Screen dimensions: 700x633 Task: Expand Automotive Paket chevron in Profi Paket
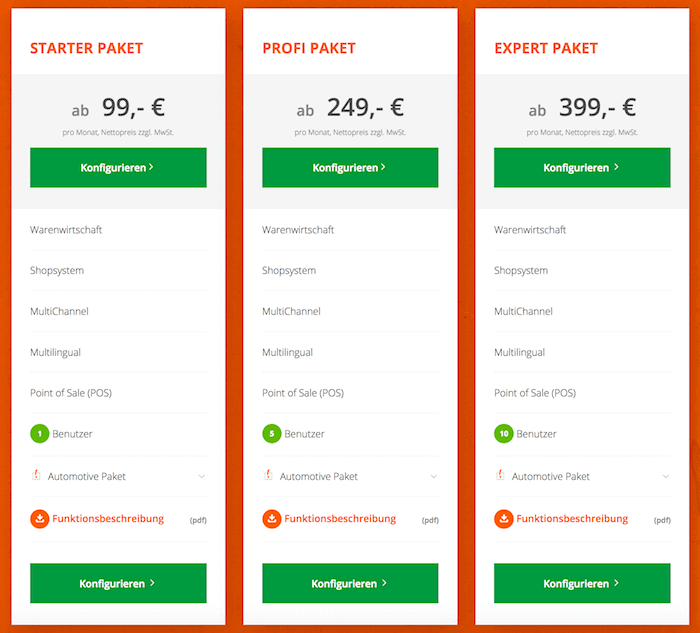(433, 476)
